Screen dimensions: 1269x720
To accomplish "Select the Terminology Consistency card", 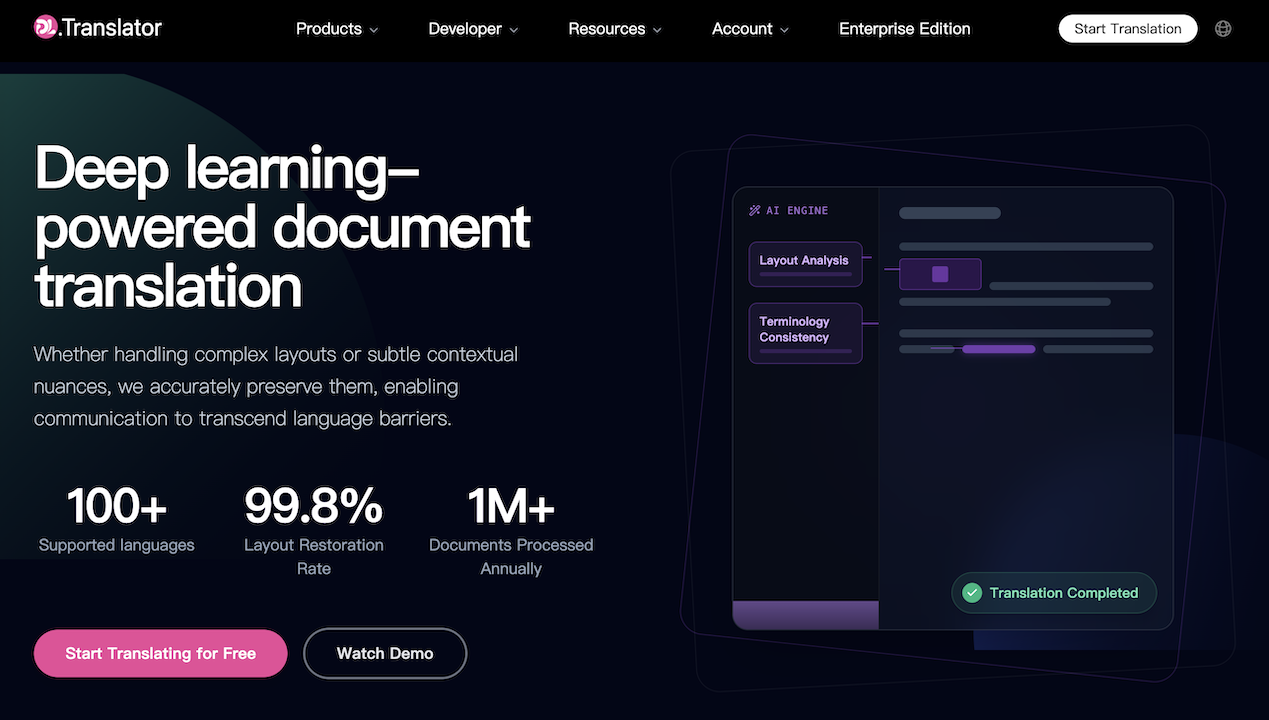I will [805, 332].
